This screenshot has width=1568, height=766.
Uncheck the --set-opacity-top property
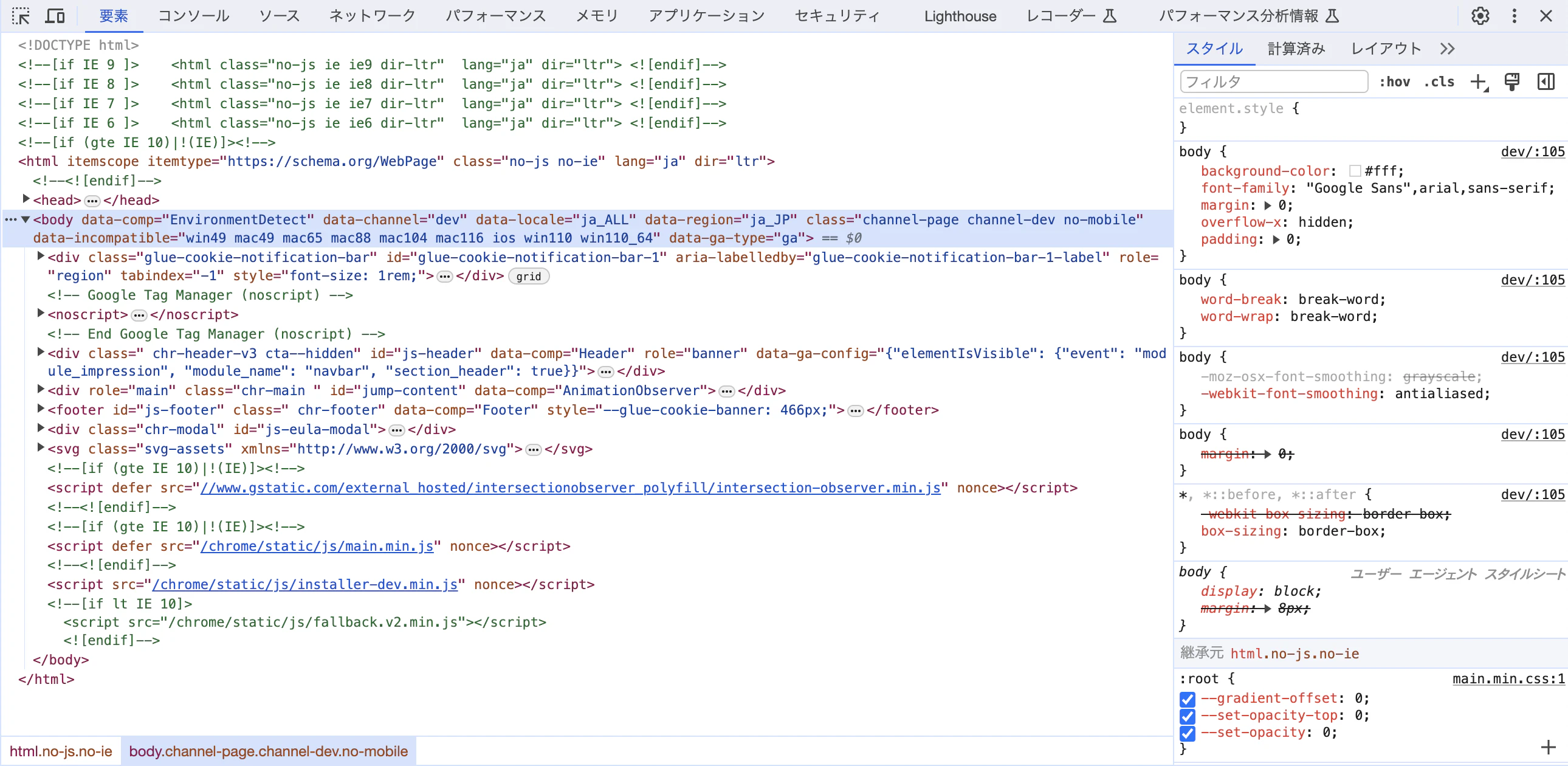tap(1188, 716)
